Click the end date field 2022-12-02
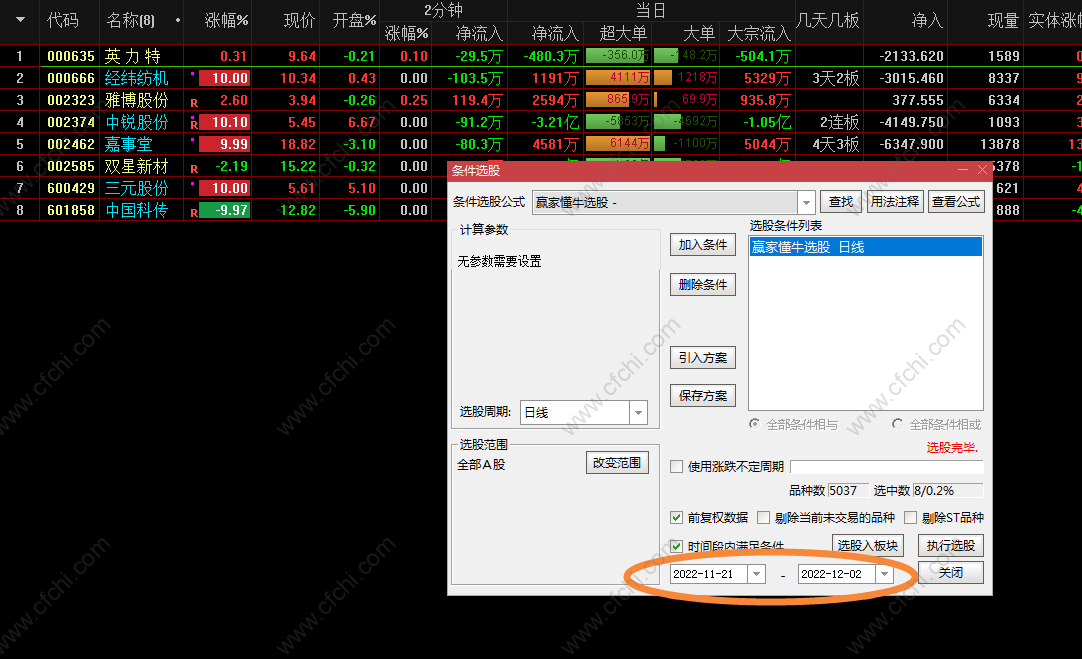The width and height of the screenshot is (1082, 659). pyautogui.click(x=837, y=574)
